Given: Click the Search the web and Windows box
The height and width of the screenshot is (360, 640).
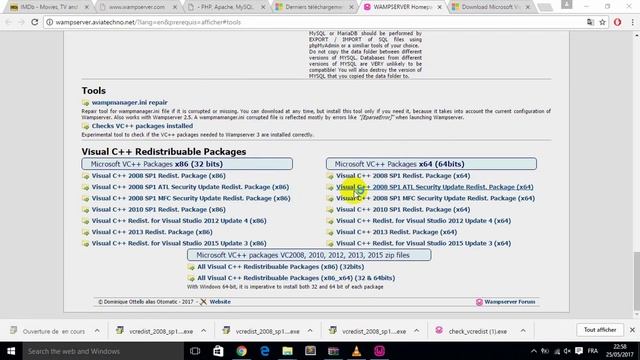Looking at the screenshot, I should [x=103, y=351].
